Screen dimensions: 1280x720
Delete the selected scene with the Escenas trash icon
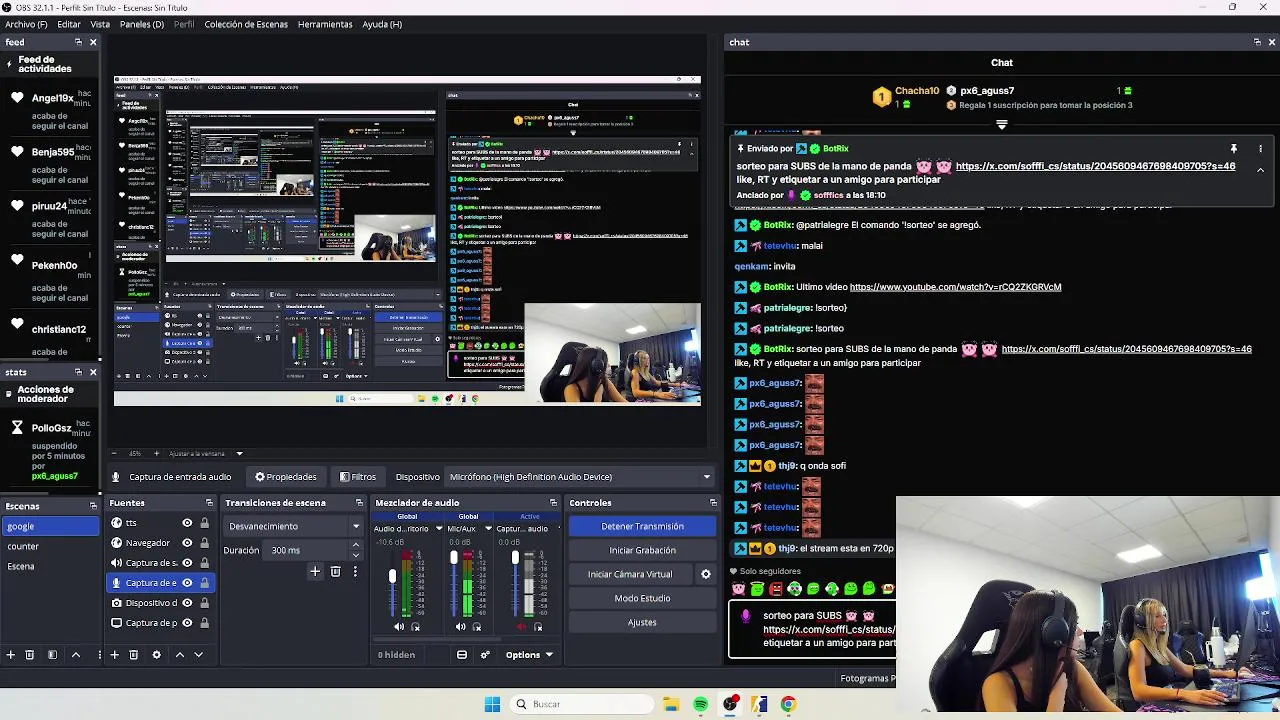[x=30, y=655]
